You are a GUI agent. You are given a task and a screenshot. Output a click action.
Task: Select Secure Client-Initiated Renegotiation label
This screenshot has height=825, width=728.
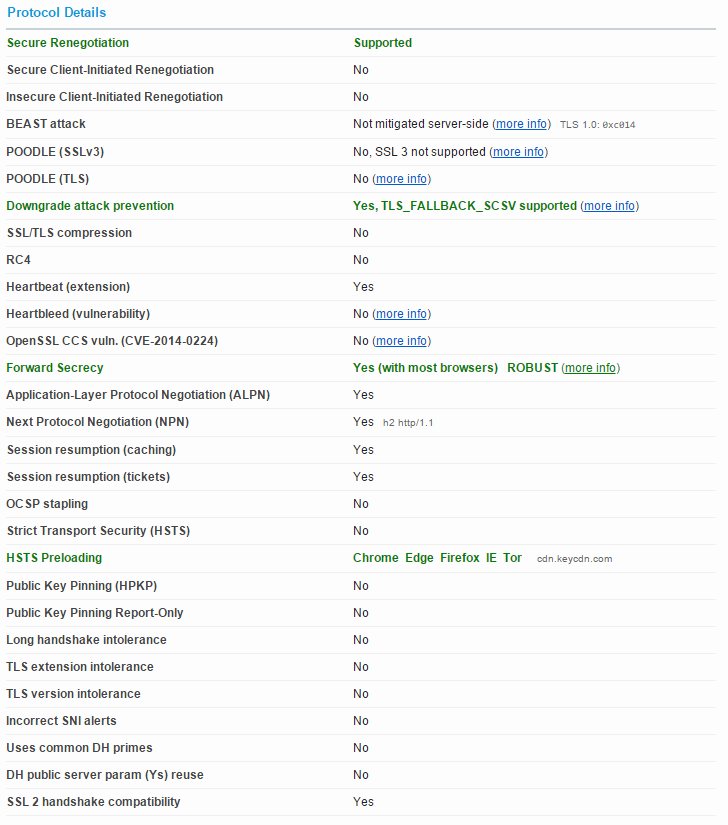110,70
